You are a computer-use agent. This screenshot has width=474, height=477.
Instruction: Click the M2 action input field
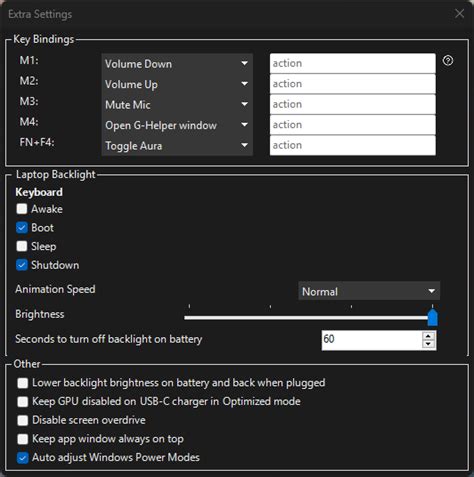pos(353,84)
